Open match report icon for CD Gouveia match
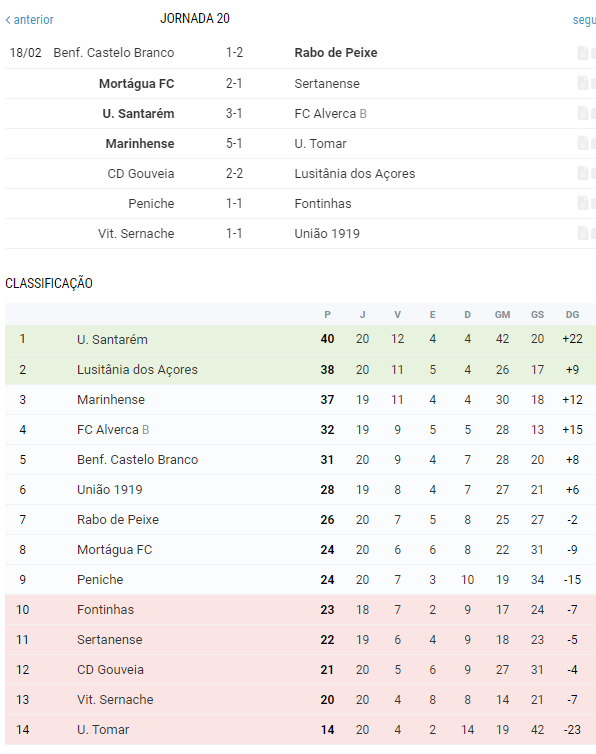The height and width of the screenshot is (754, 596). pos(583,173)
